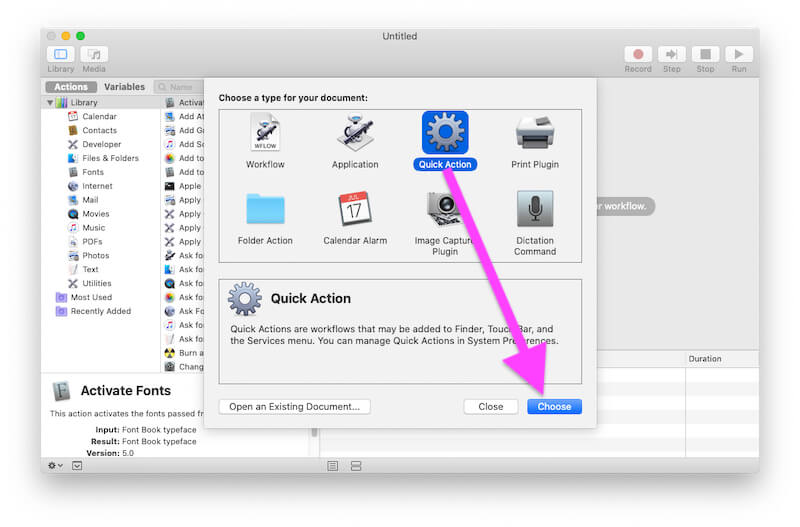Click Open an Existing Document button
Image resolution: width=800 pixels, height=527 pixels.
(294, 407)
